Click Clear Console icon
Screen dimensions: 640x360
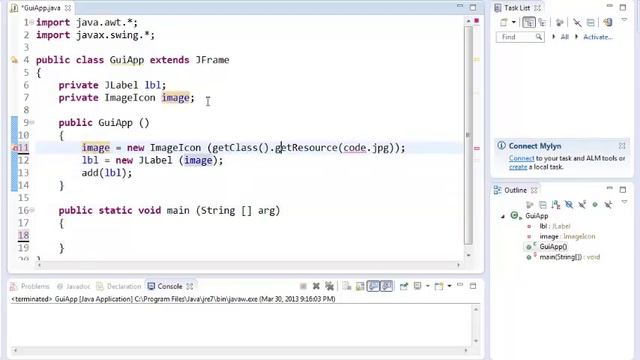click(347, 286)
